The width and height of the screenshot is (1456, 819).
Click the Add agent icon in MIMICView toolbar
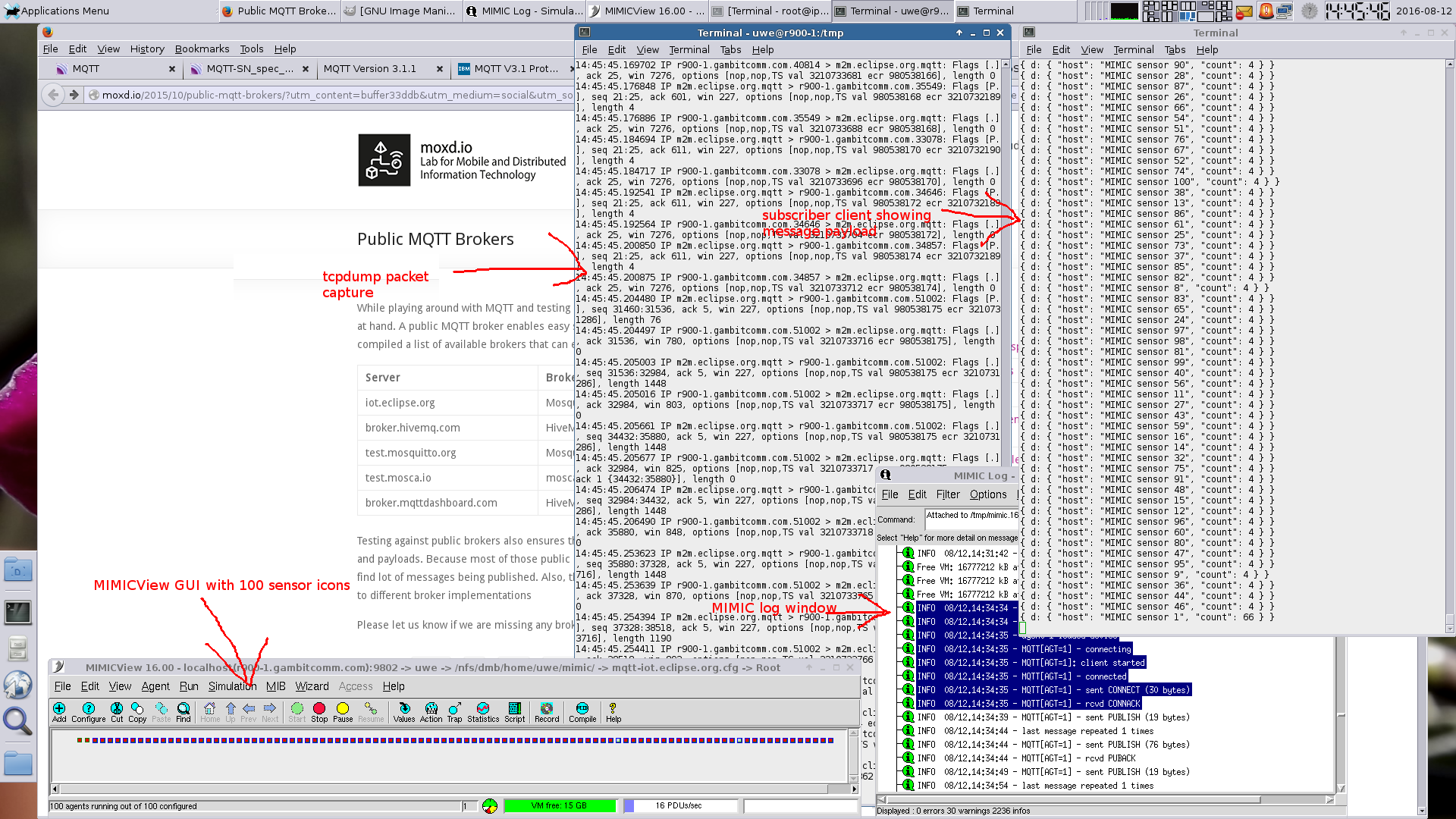click(59, 712)
